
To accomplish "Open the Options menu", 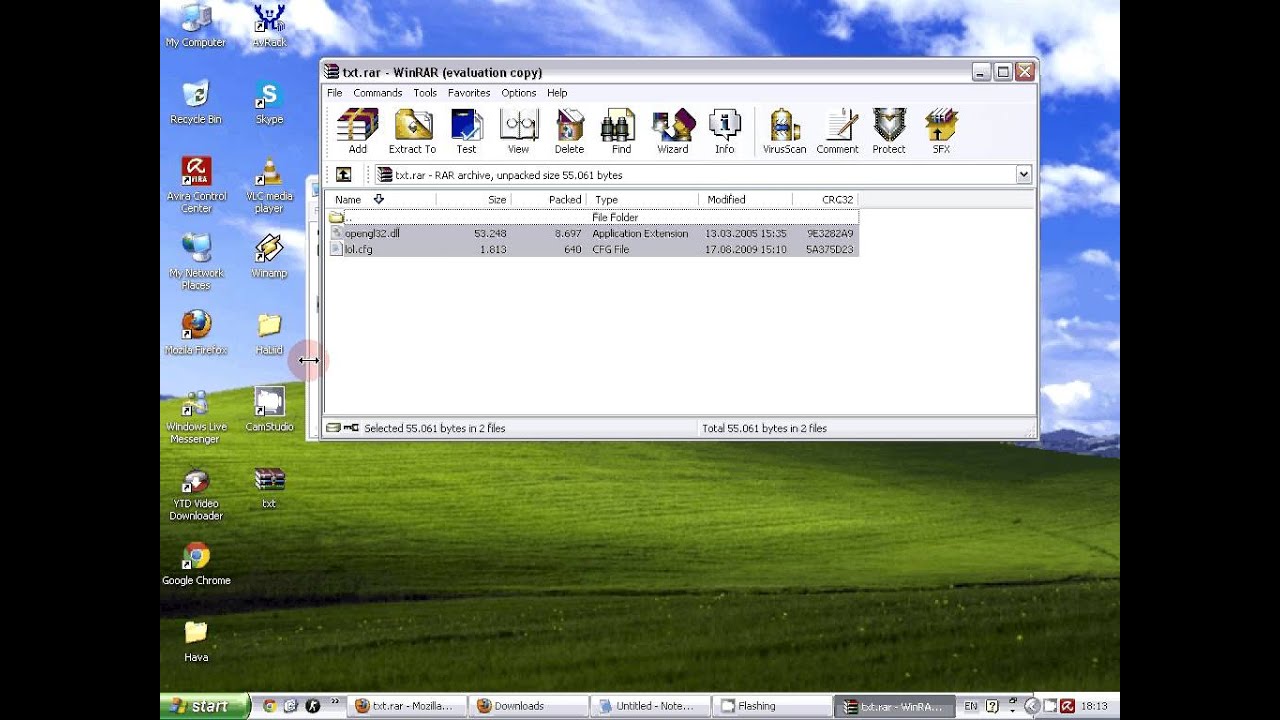I will click(519, 93).
